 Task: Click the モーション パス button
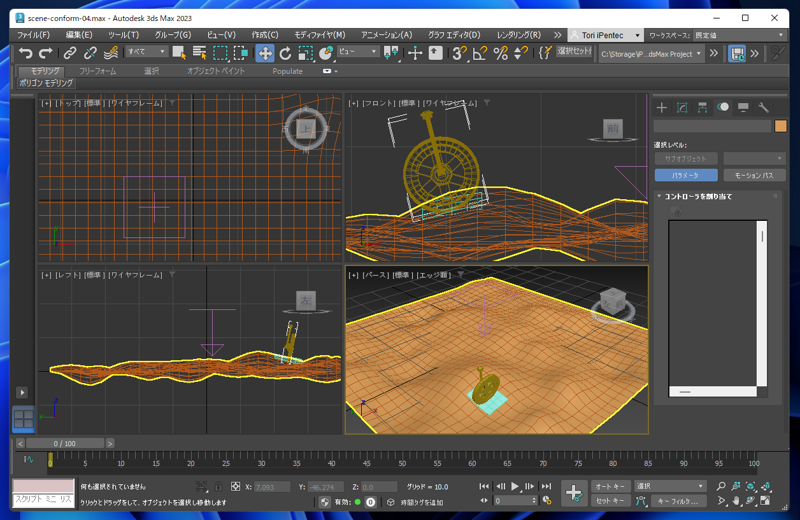coord(754,175)
